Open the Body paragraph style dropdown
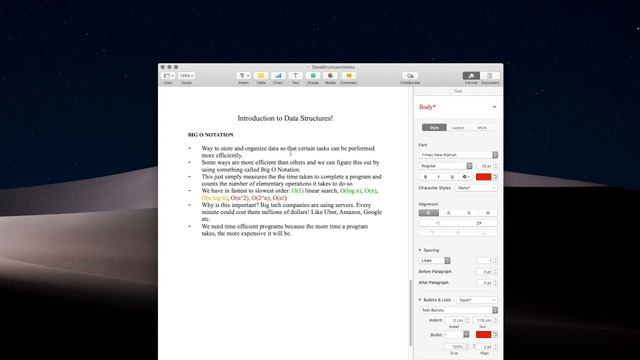Viewport: 640px width, 360px height. [458, 107]
